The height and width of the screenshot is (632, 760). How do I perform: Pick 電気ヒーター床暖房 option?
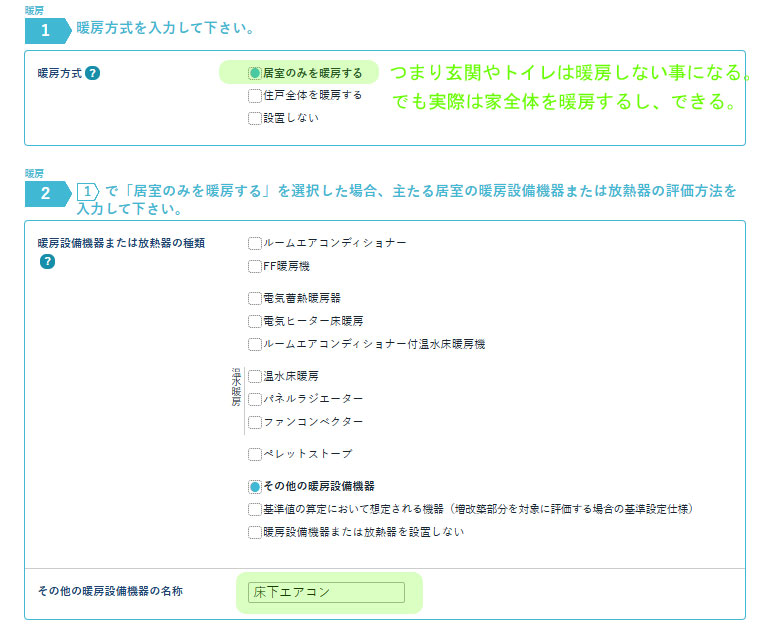pyautogui.click(x=255, y=321)
